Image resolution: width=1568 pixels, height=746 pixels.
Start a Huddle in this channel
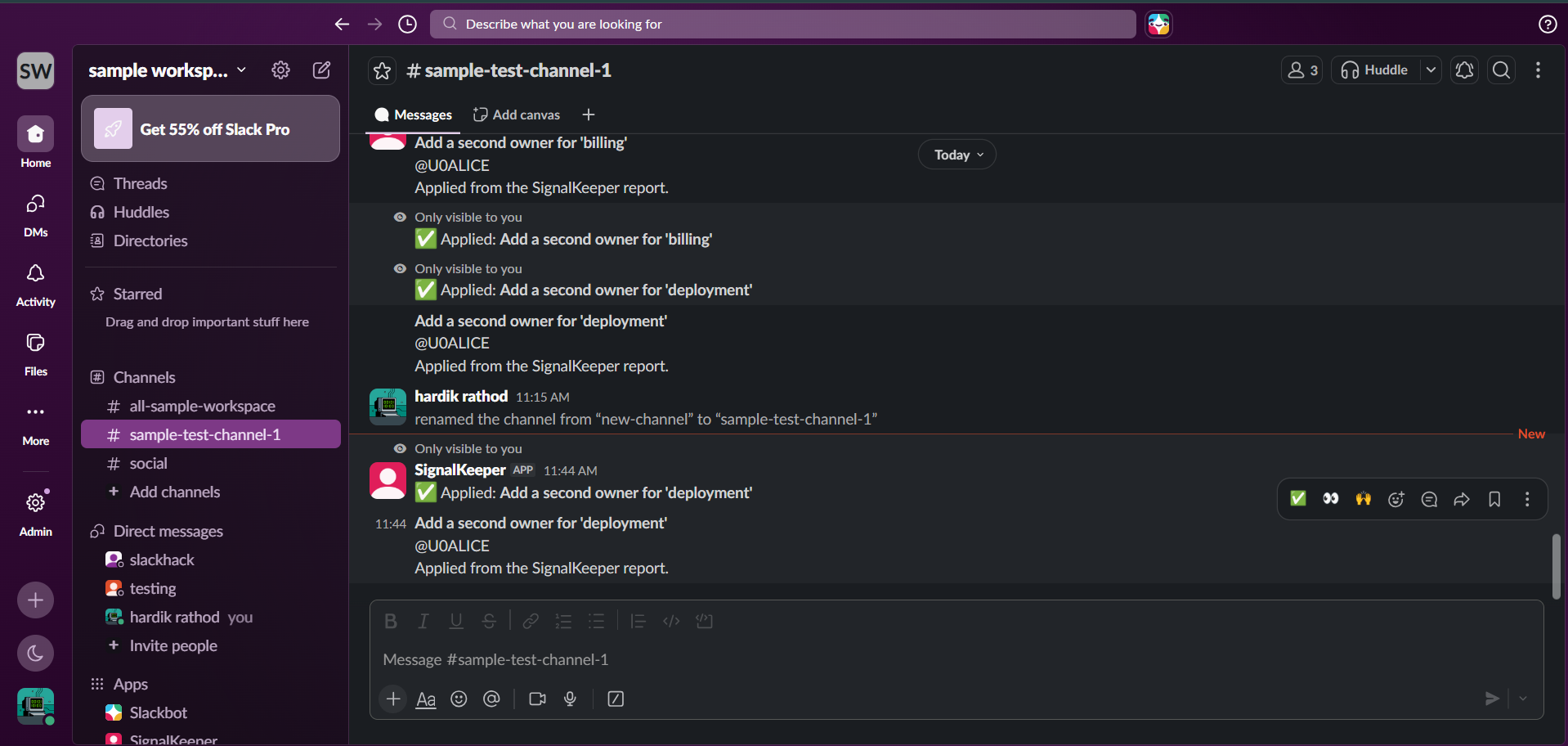(x=1375, y=70)
